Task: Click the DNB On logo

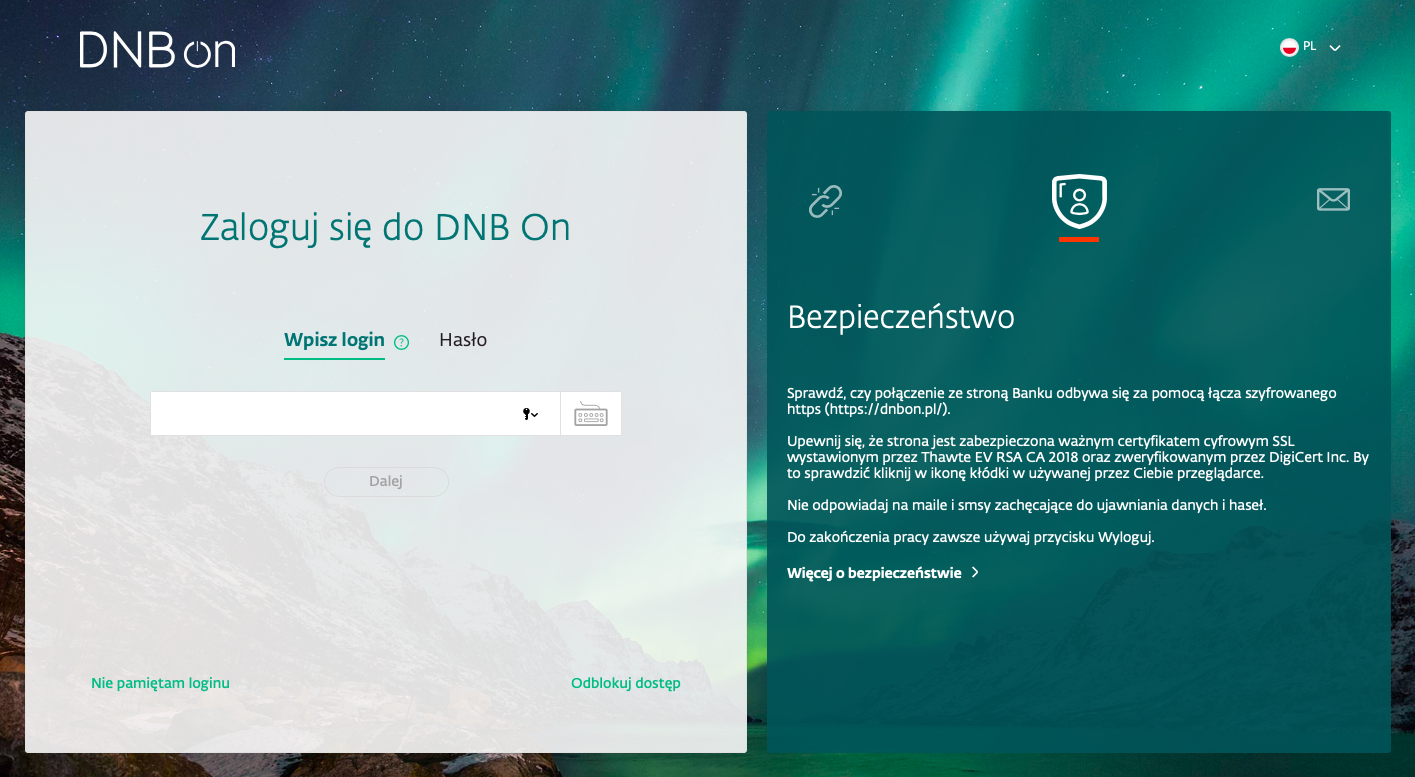Action: click(x=157, y=50)
